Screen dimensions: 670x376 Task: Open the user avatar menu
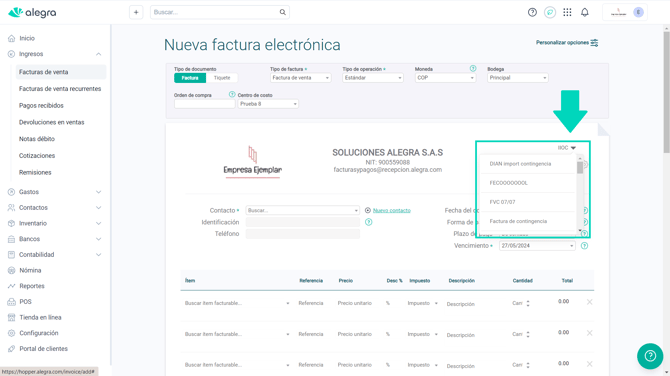tap(638, 12)
